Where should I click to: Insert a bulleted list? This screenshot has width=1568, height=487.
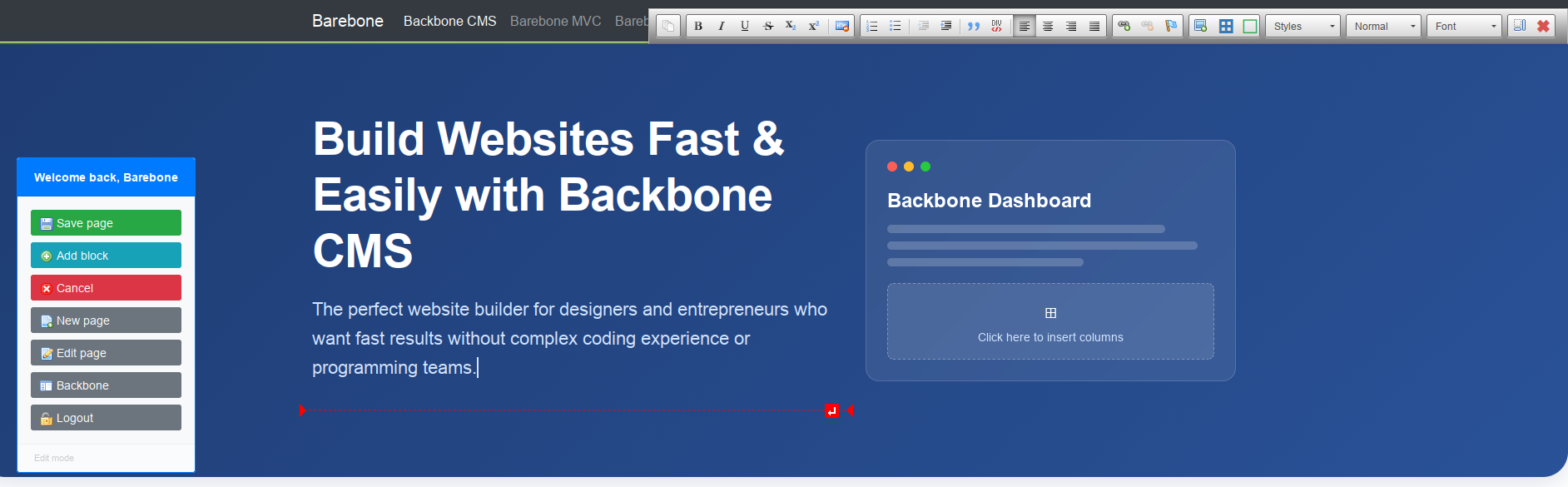(896, 26)
